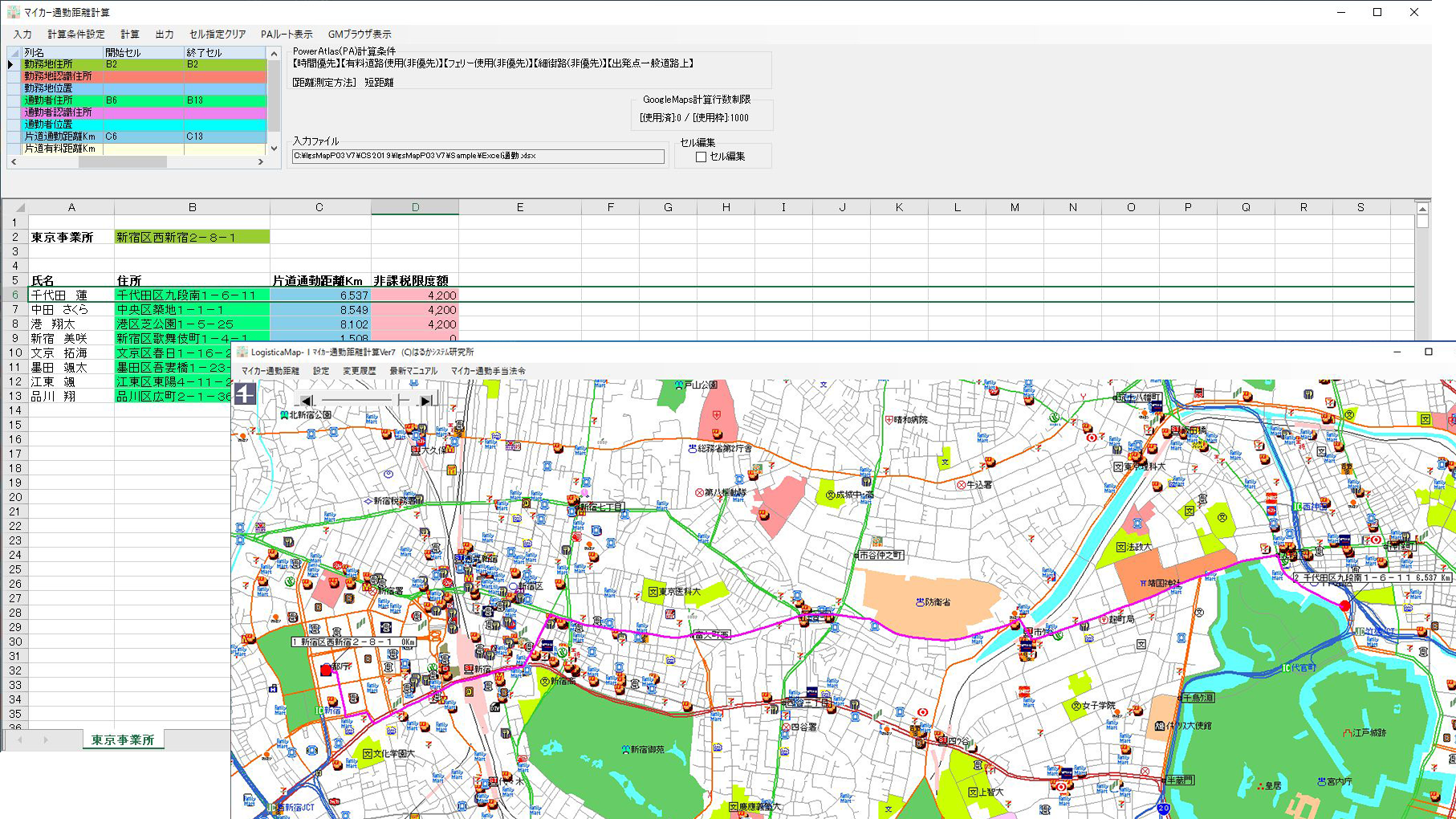Select the 通勤者住所 row in the column list

click(48, 100)
